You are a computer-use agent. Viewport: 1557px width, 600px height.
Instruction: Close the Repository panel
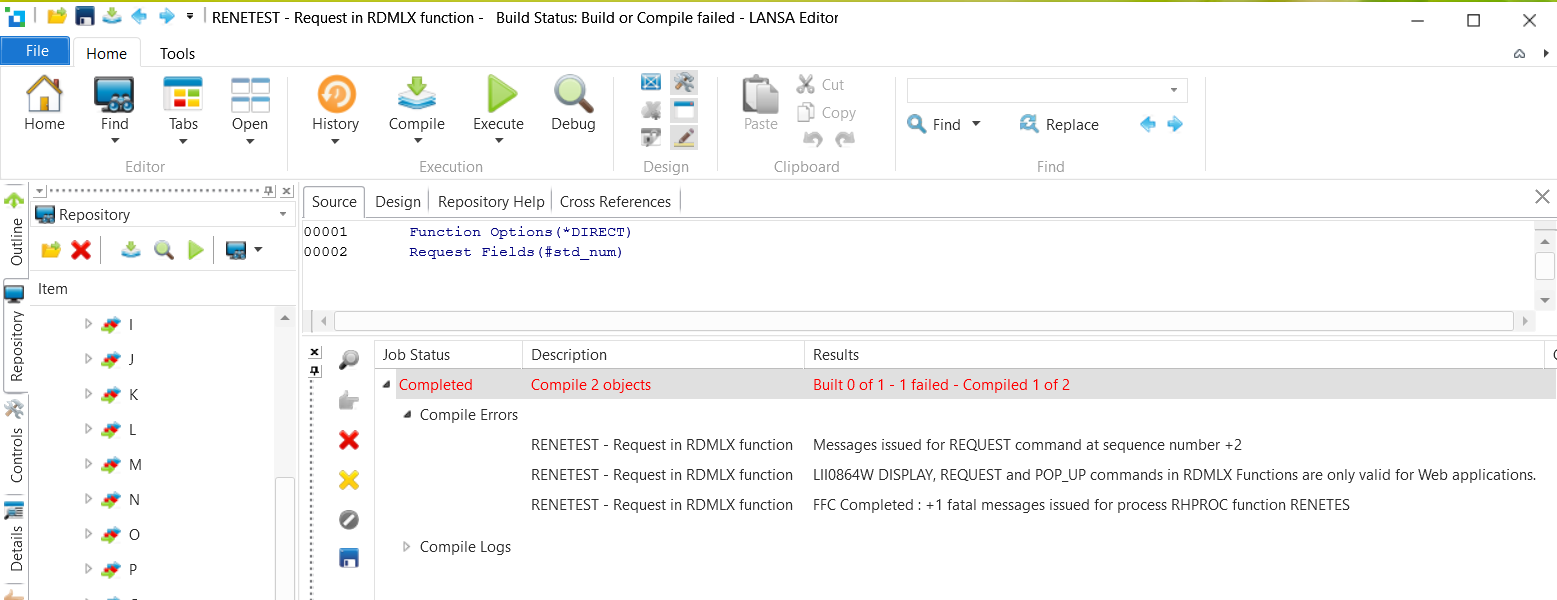coord(287,191)
